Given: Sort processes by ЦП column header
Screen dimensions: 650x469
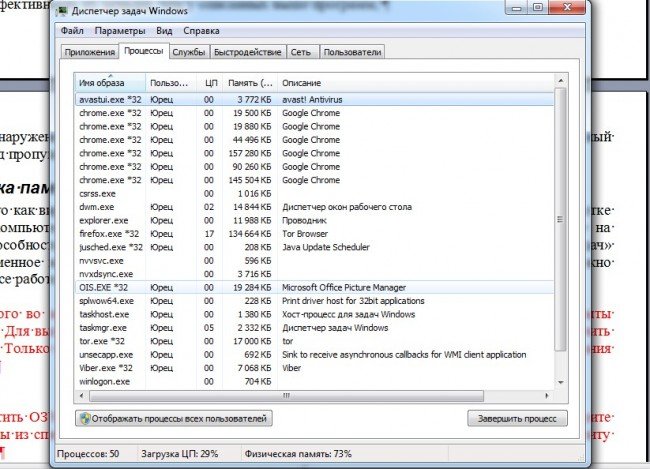Looking at the screenshot, I should tap(209, 82).
